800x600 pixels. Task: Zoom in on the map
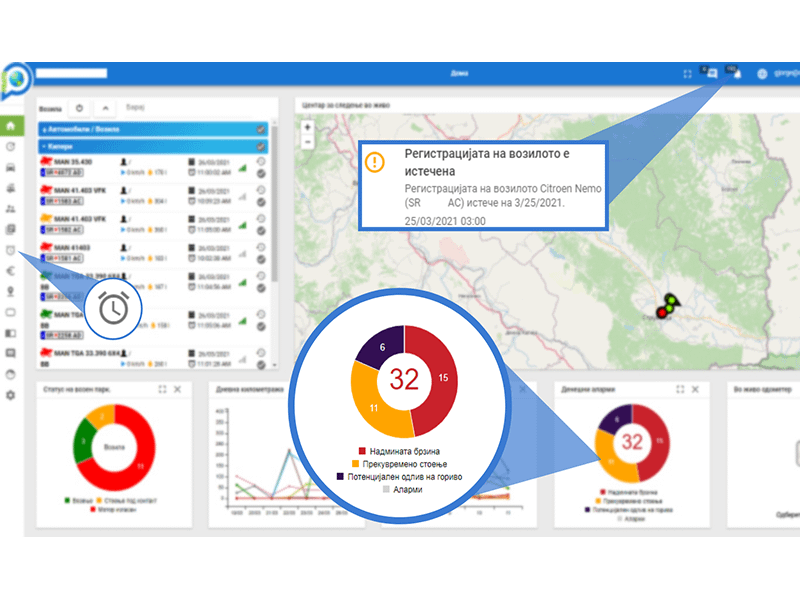pyautogui.click(x=307, y=127)
